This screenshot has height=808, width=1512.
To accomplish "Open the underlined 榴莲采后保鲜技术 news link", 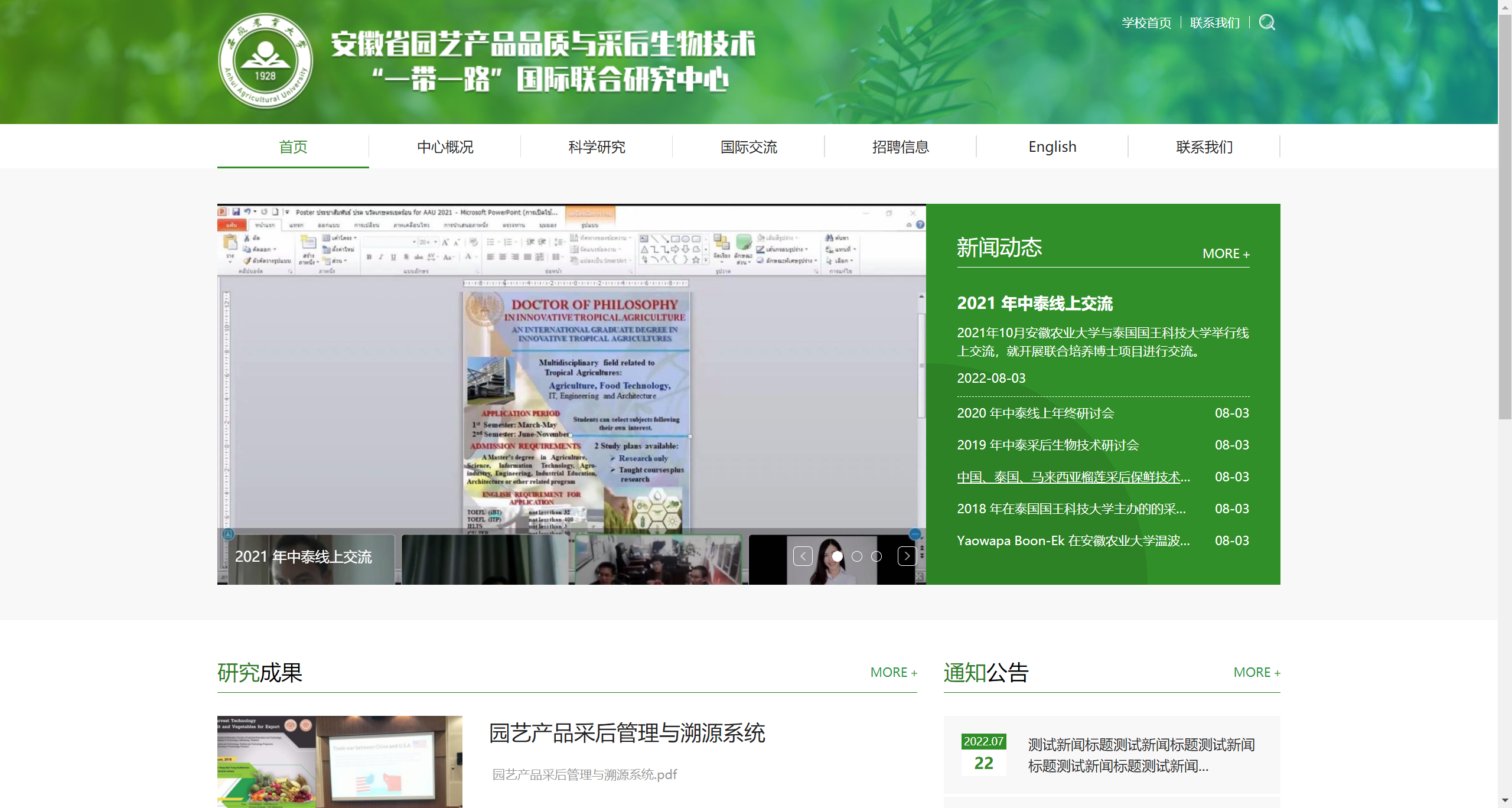I will [x=1073, y=477].
